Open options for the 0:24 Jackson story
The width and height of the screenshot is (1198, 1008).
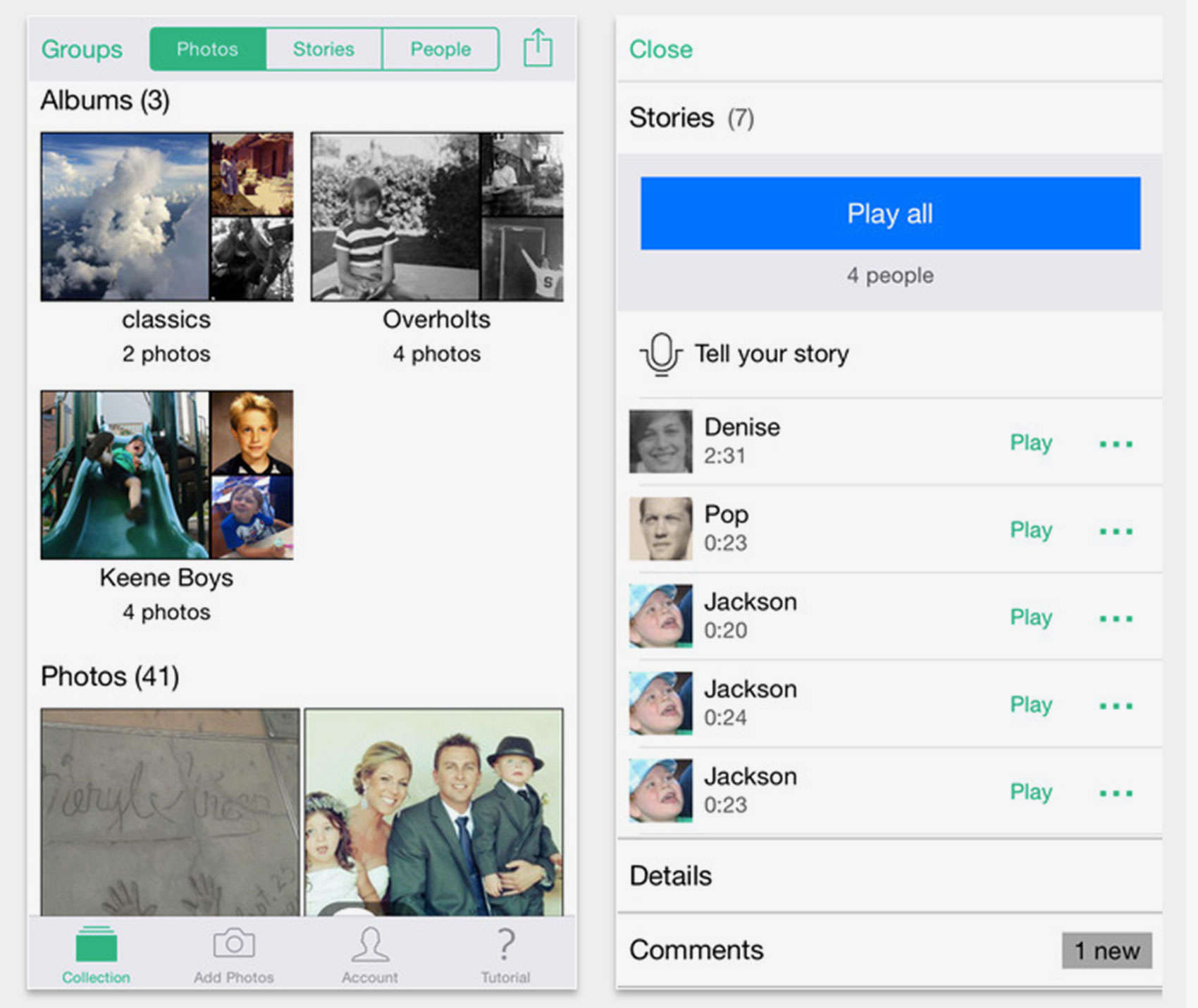(1116, 706)
